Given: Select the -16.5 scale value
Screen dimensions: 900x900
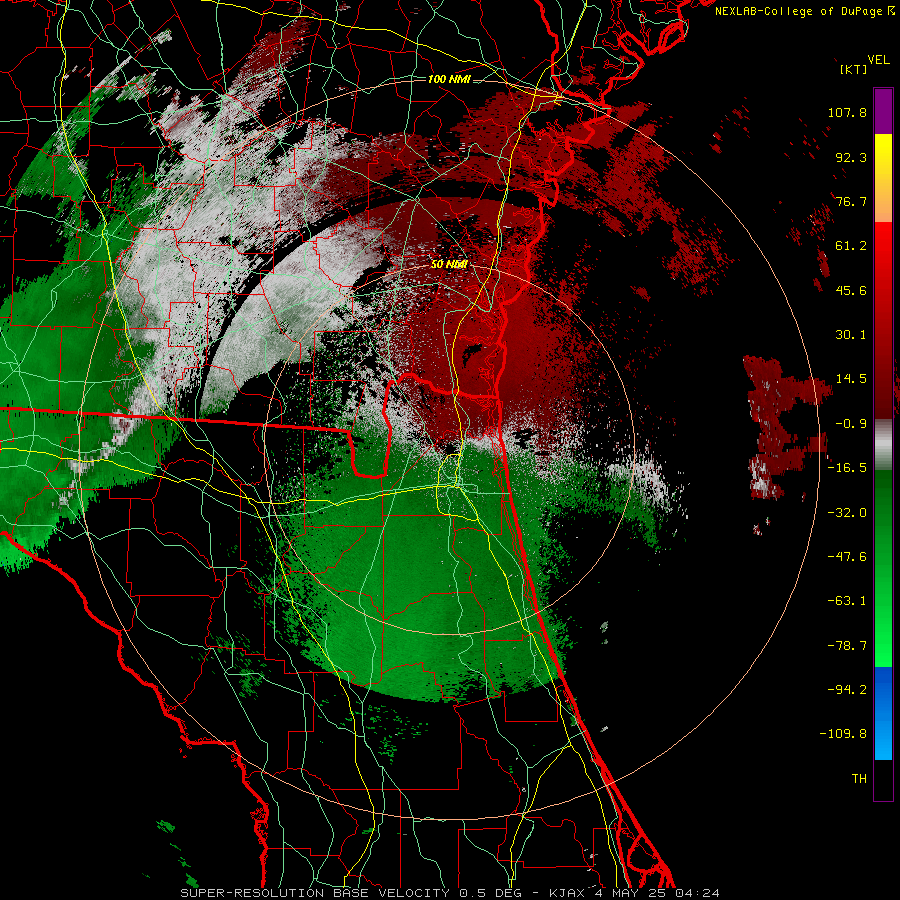Looking at the screenshot, I should (x=847, y=468).
